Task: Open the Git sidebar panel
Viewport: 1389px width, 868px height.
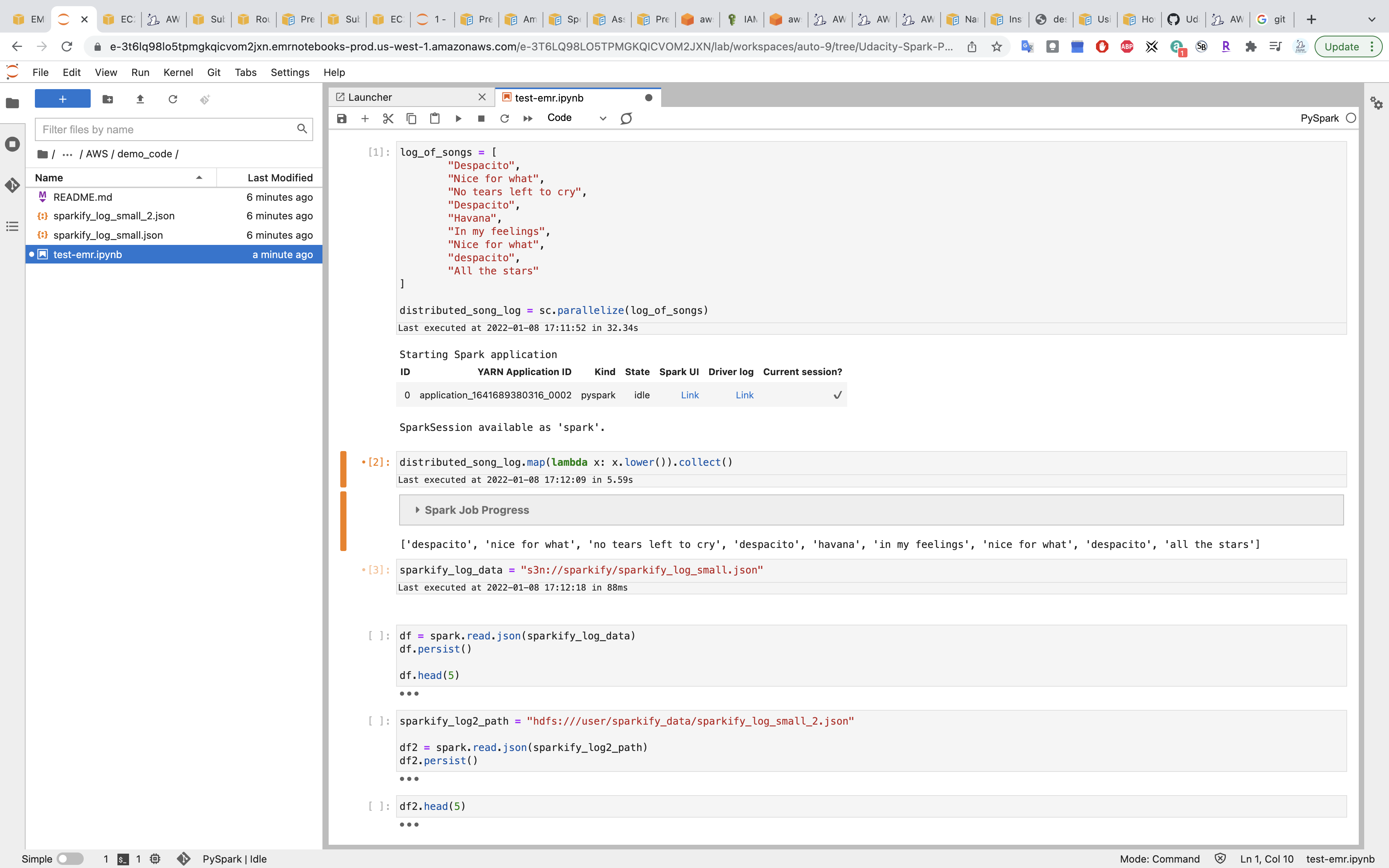Action: click(x=13, y=185)
